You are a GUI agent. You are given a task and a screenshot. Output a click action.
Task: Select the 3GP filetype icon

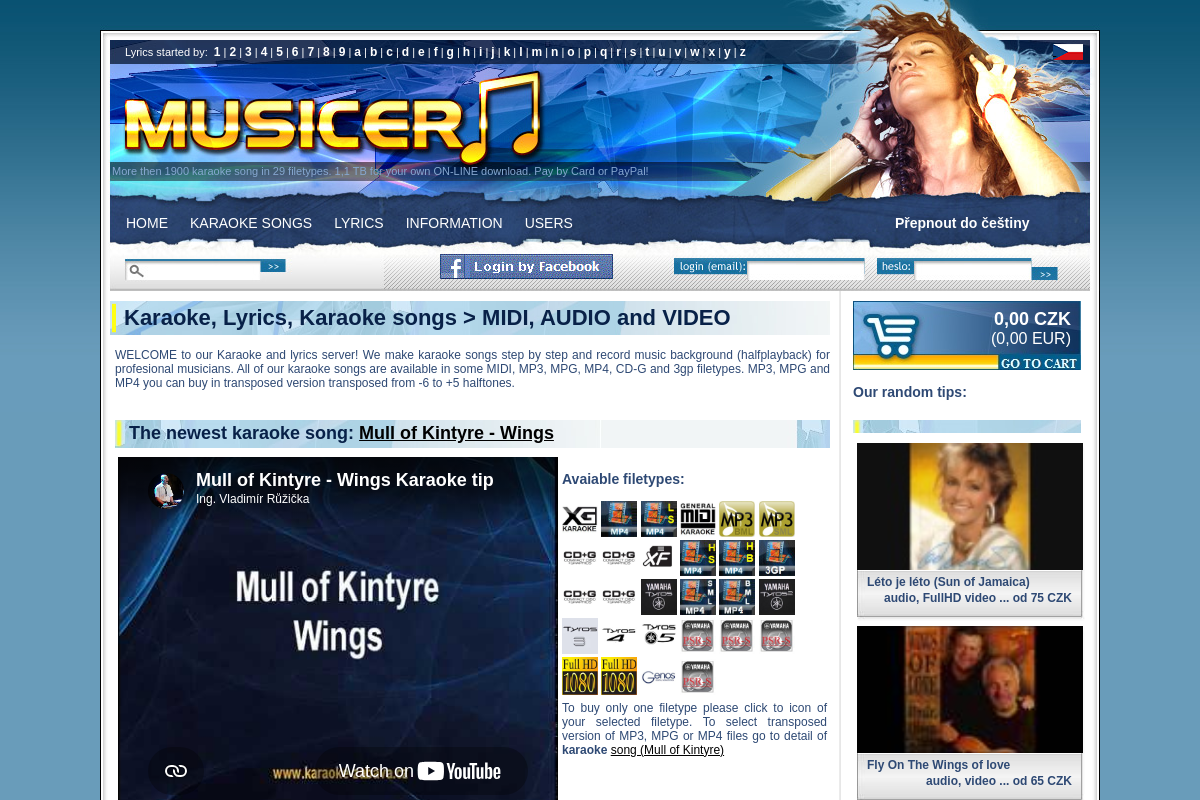tap(777, 558)
